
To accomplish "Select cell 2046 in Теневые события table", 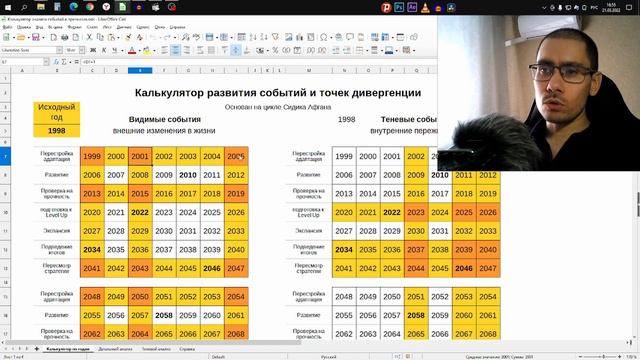I will (x=464, y=268).
